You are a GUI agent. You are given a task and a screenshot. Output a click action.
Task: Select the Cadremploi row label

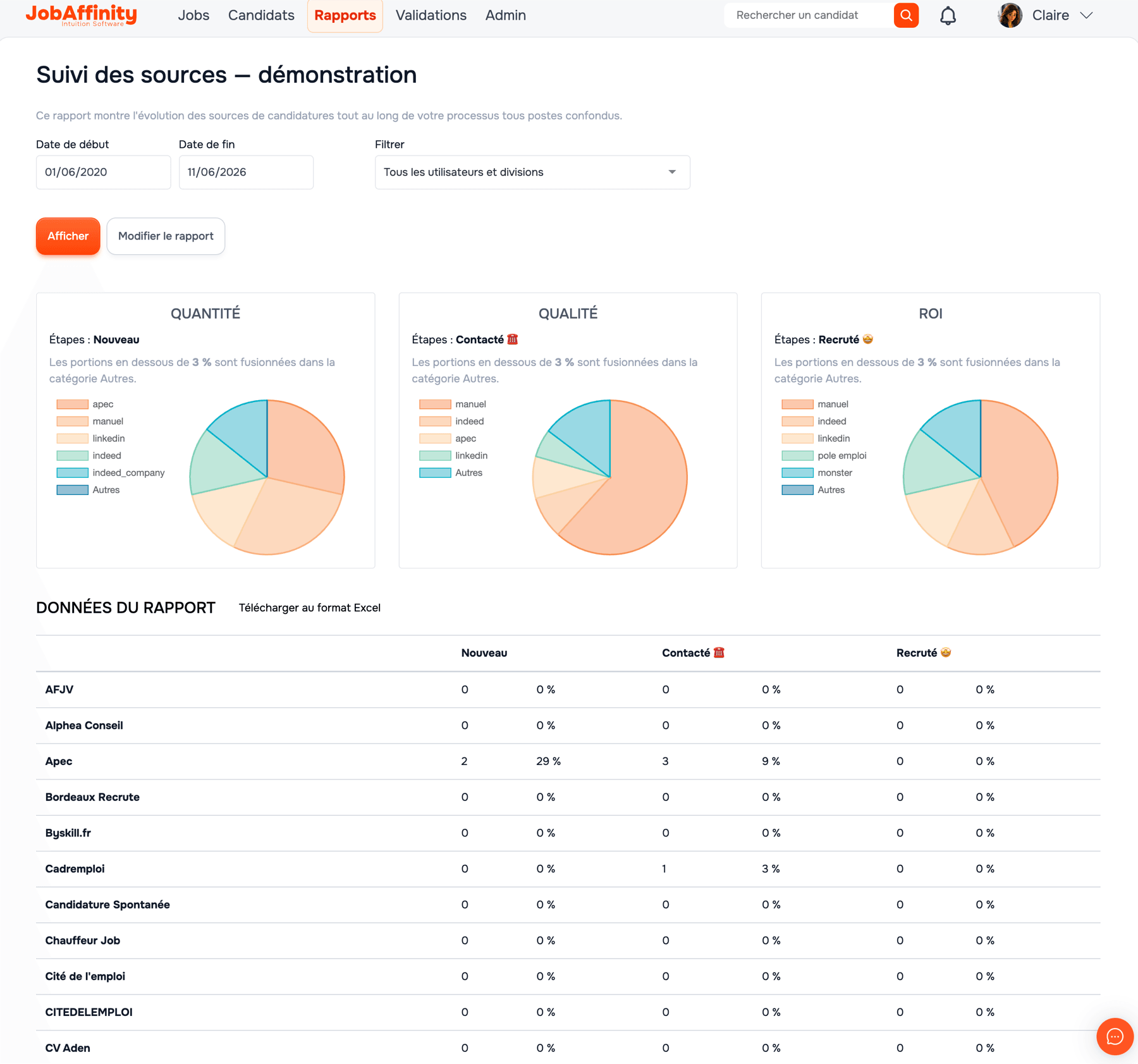(x=75, y=869)
